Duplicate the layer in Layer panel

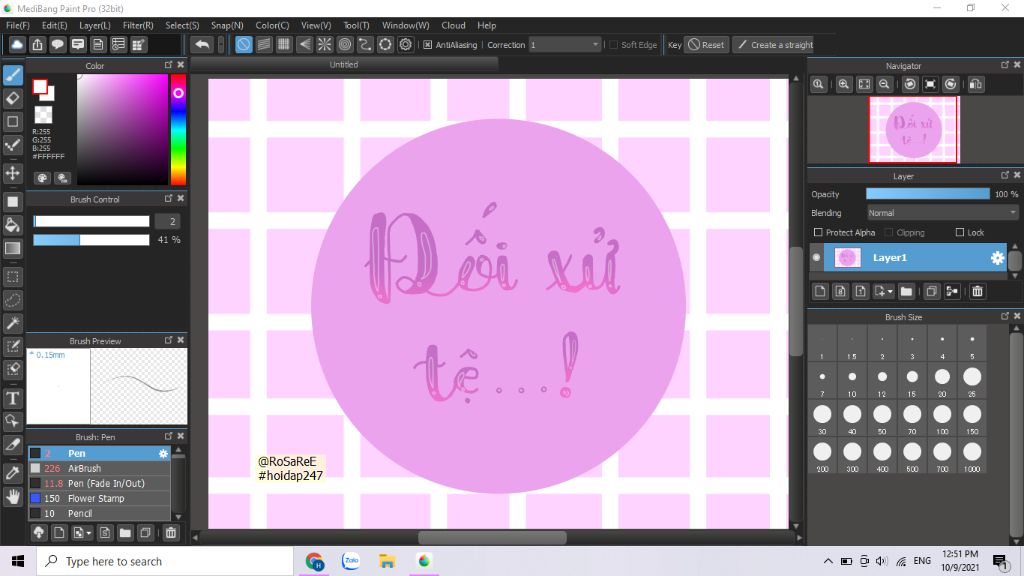coord(932,291)
